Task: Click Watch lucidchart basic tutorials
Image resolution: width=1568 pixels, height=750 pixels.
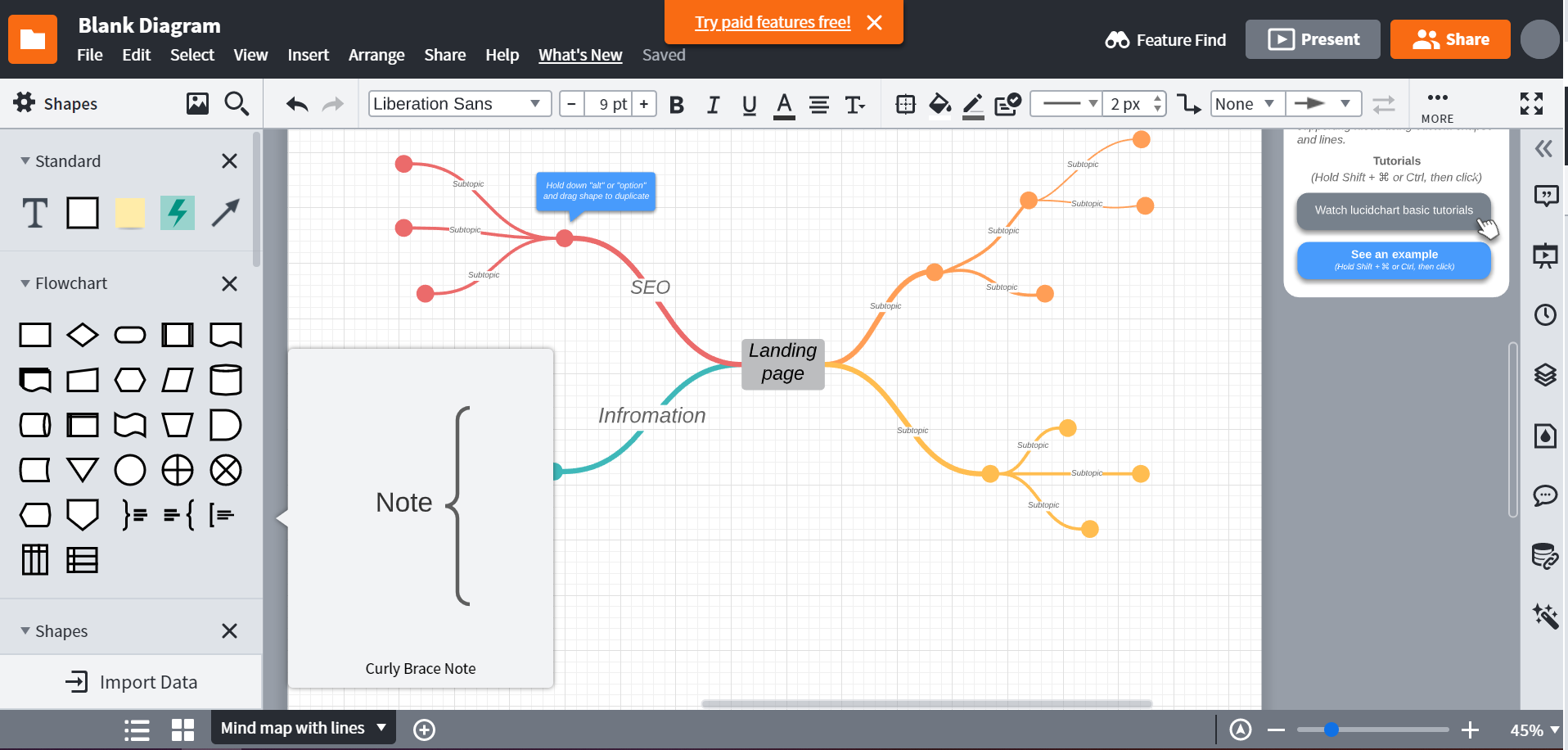Action: tap(1394, 210)
